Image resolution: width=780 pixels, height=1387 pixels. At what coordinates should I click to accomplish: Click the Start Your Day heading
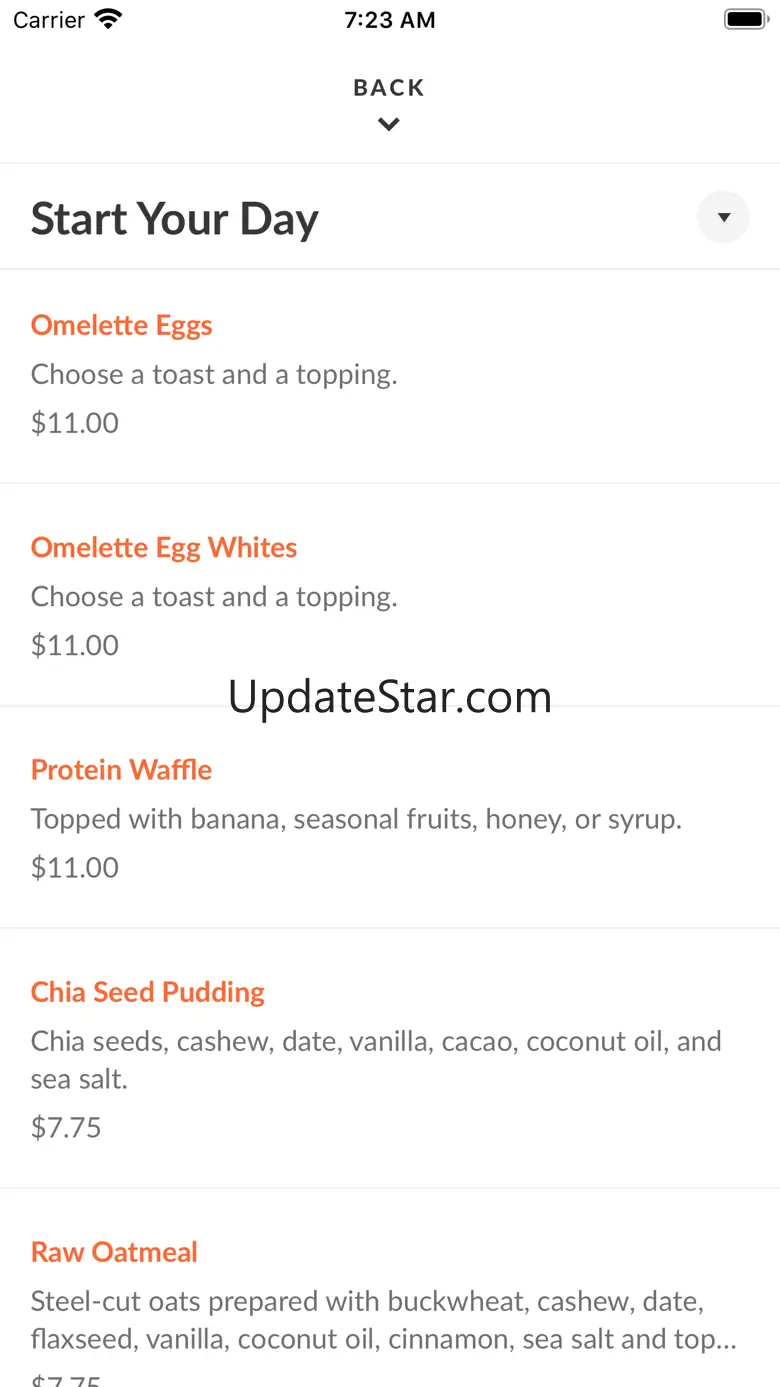[x=175, y=218]
